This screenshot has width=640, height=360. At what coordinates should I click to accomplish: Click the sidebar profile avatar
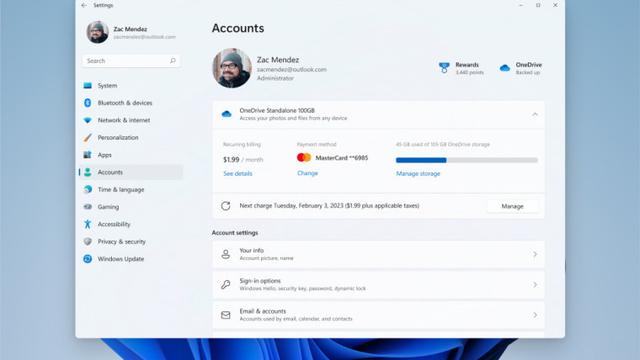pos(98,32)
